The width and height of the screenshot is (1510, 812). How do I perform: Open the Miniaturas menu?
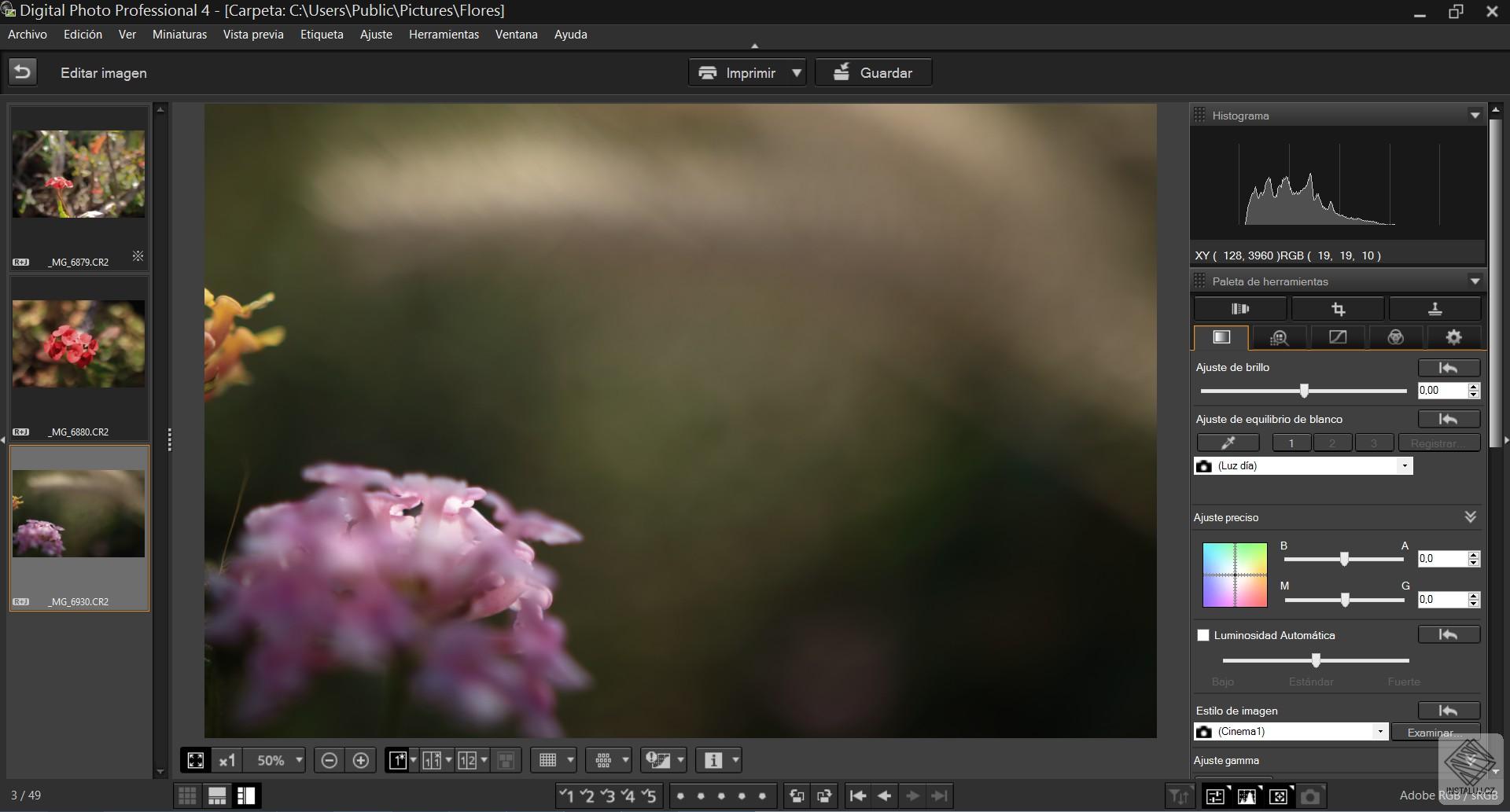(x=179, y=35)
